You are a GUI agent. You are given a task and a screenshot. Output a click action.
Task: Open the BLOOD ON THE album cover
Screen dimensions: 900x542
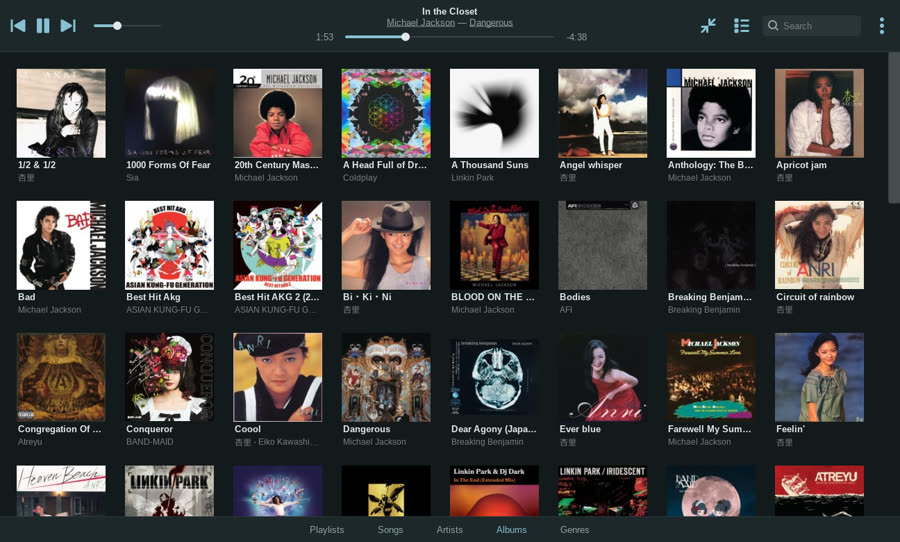pyautogui.click(x=494, y=245)
